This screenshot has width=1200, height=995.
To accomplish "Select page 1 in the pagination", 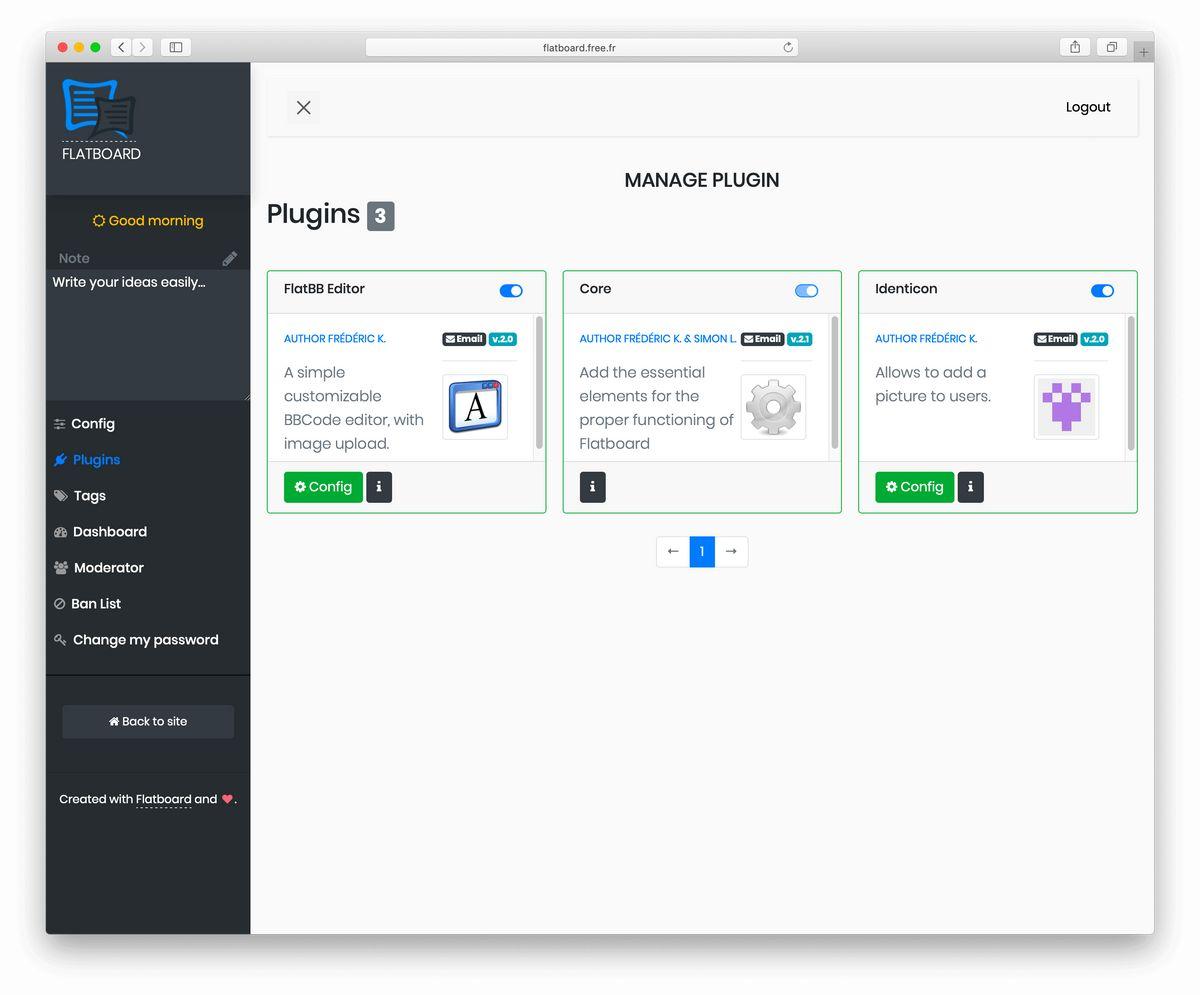I will (702, 552).
